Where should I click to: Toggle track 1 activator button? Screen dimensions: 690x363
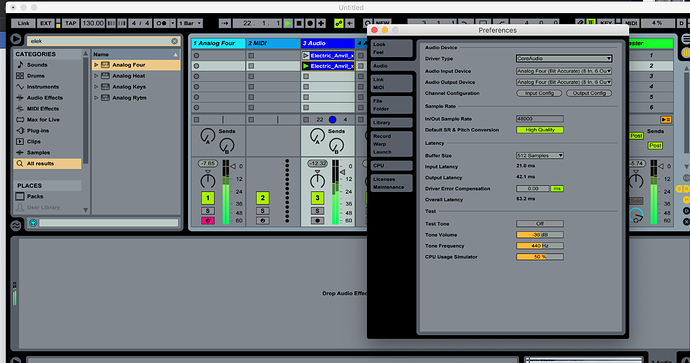[208, 198]
